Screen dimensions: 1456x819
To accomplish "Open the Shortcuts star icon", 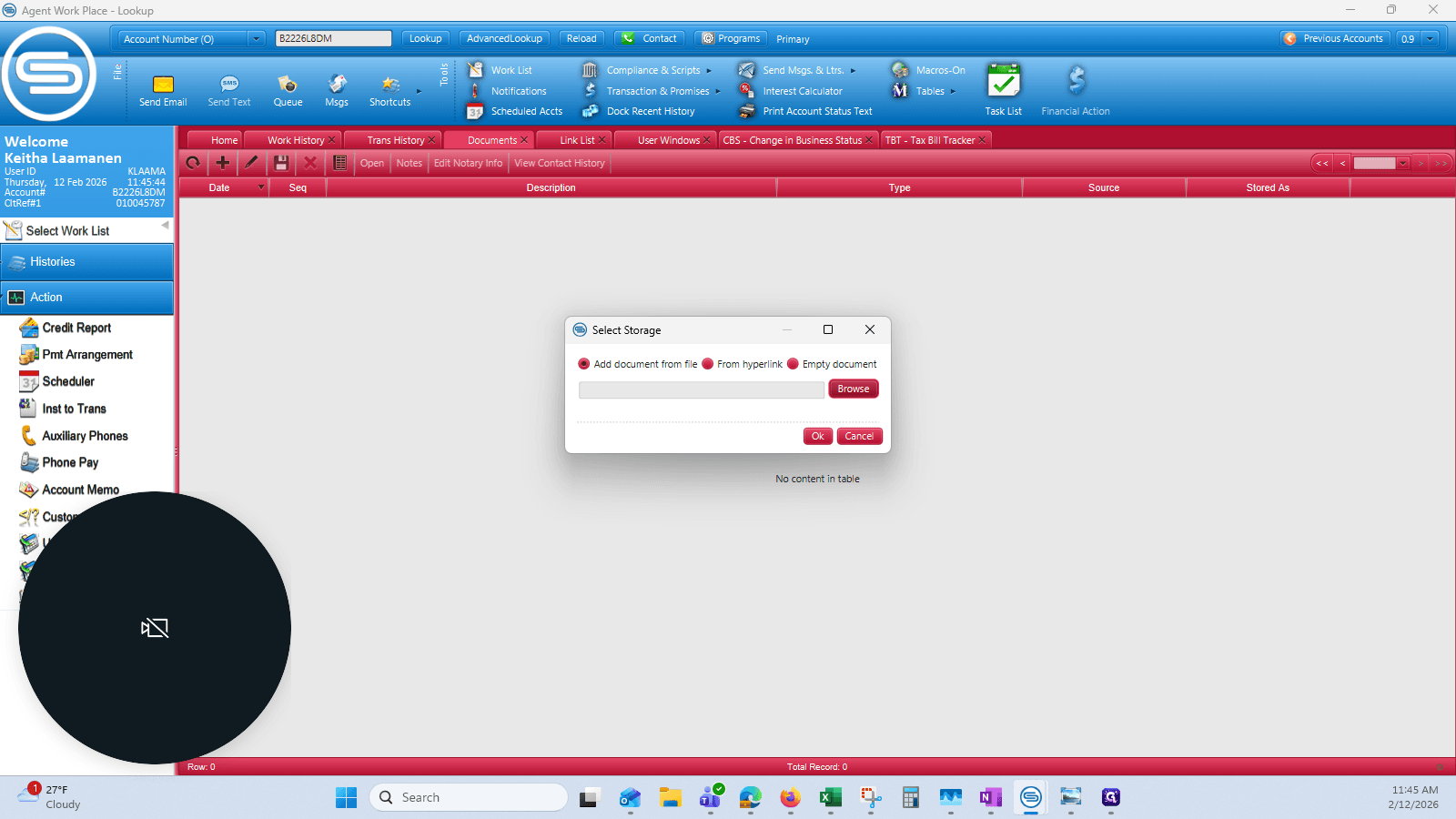I will click(x=389, y=92).
